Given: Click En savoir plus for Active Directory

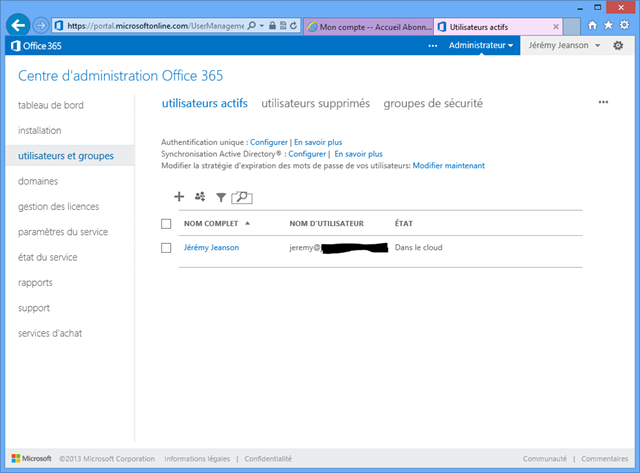Looking at the screenshot, I should (x=358, y=154).
